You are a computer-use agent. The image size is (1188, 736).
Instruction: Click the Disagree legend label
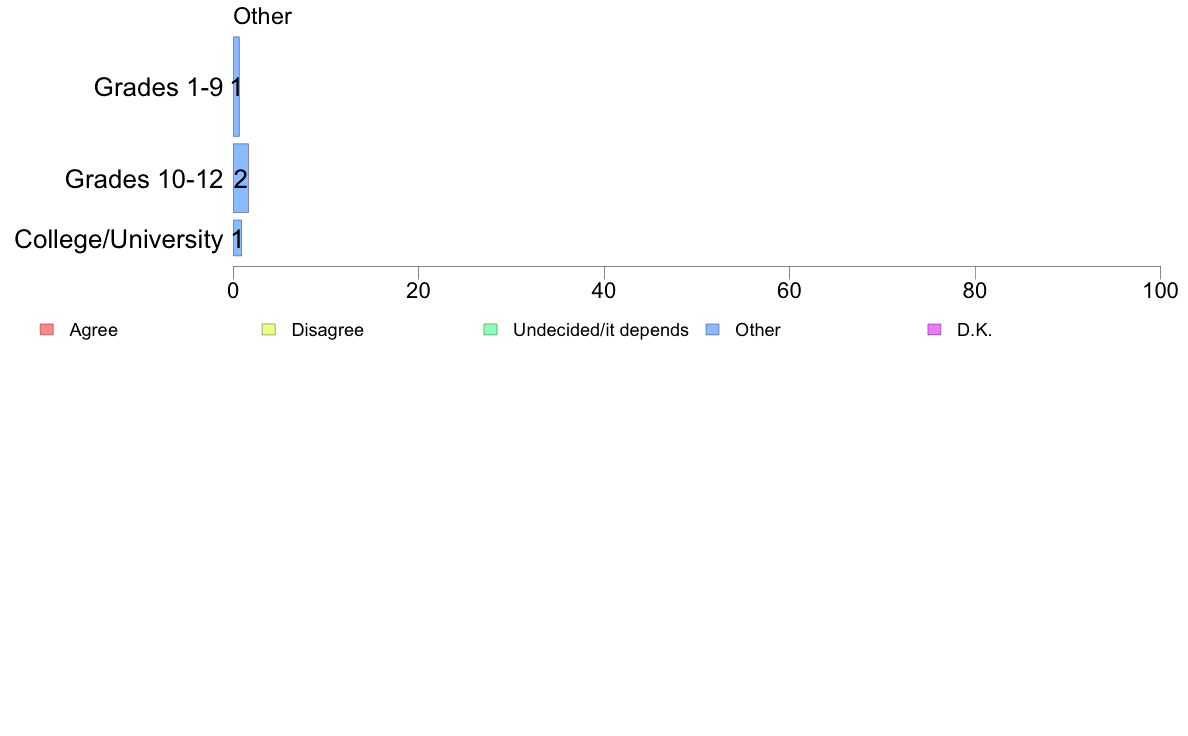[327, 330]
